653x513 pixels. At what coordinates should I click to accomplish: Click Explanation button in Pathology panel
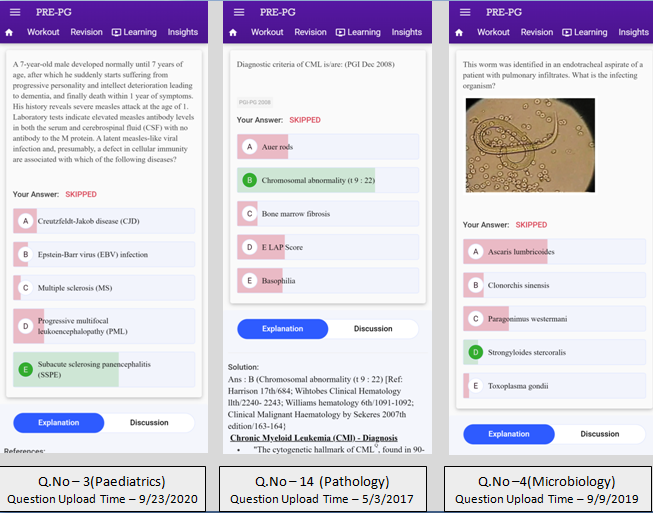(282, 329)
